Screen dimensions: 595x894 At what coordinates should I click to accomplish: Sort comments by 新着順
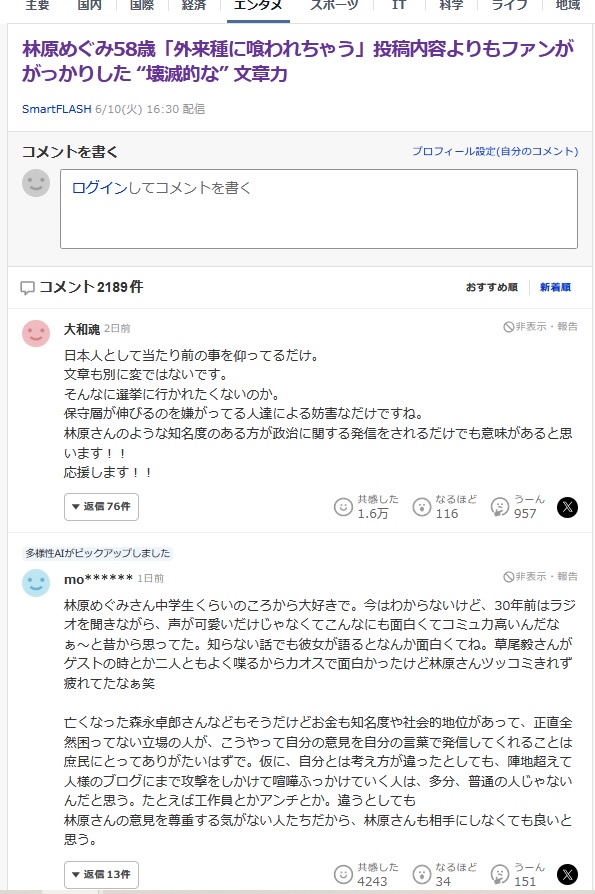click(556, 287)
